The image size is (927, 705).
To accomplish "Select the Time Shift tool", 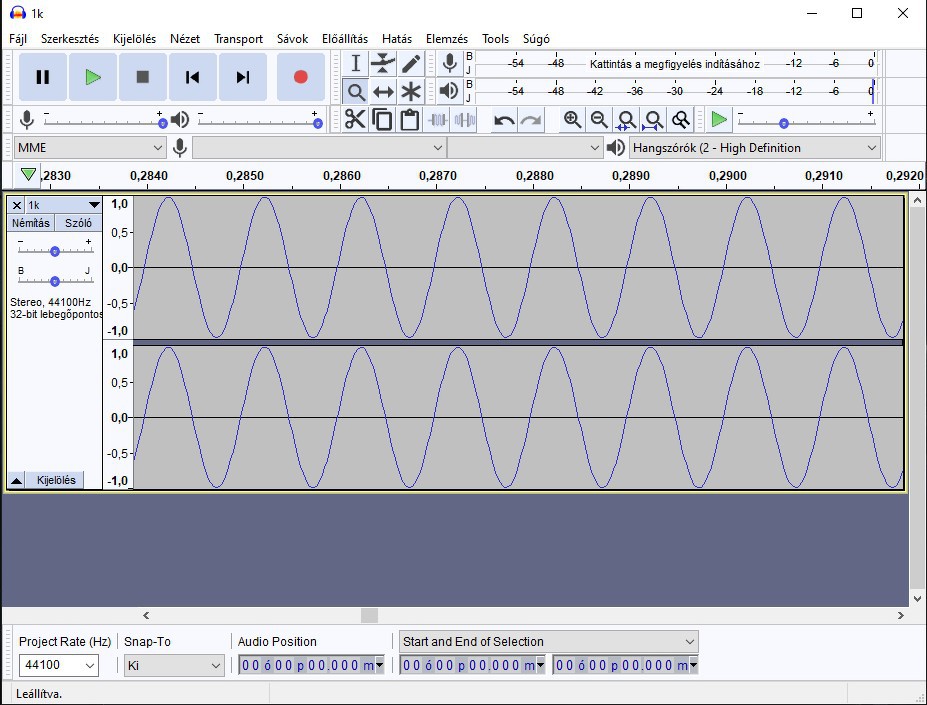I will tap(383, 92).
